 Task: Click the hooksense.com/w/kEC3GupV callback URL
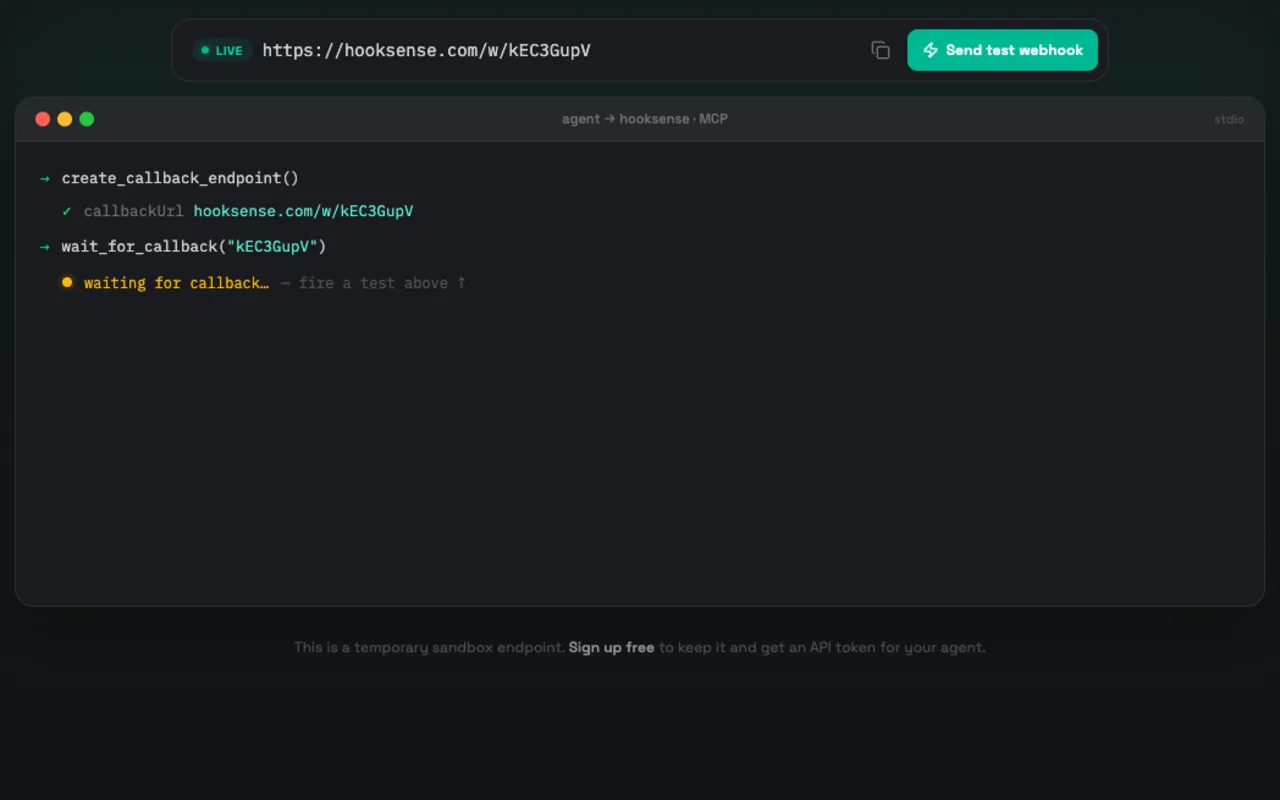tap(303, 211)
